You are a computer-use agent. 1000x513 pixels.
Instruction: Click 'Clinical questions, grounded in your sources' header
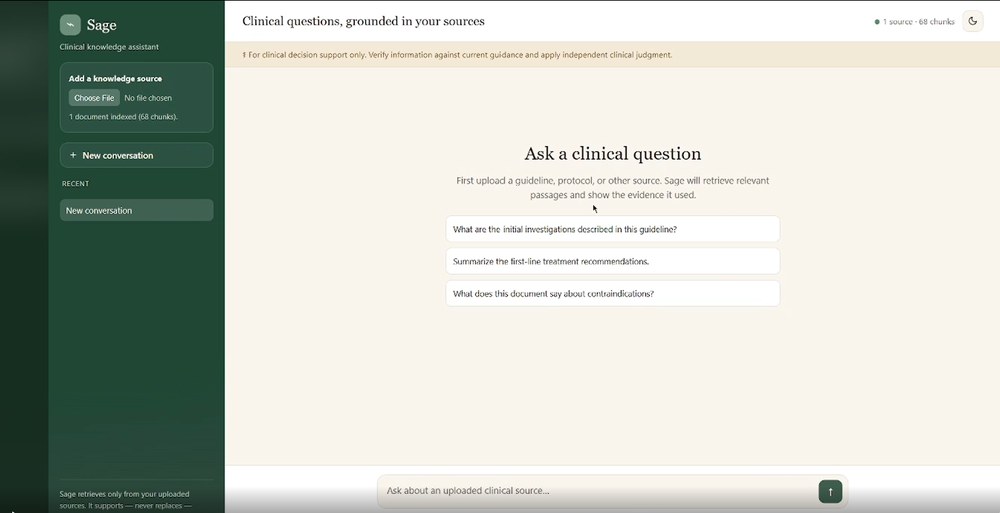point(363,21)
